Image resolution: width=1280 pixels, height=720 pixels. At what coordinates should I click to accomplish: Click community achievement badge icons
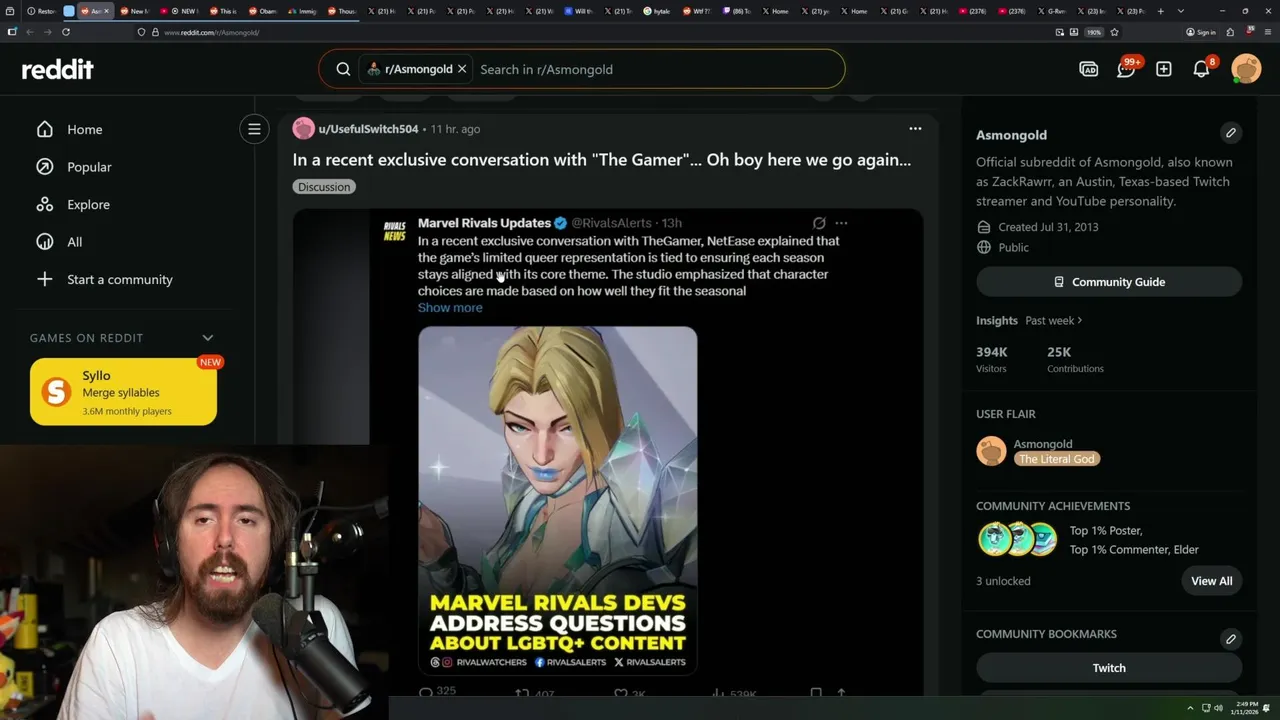pos(1018,539)
